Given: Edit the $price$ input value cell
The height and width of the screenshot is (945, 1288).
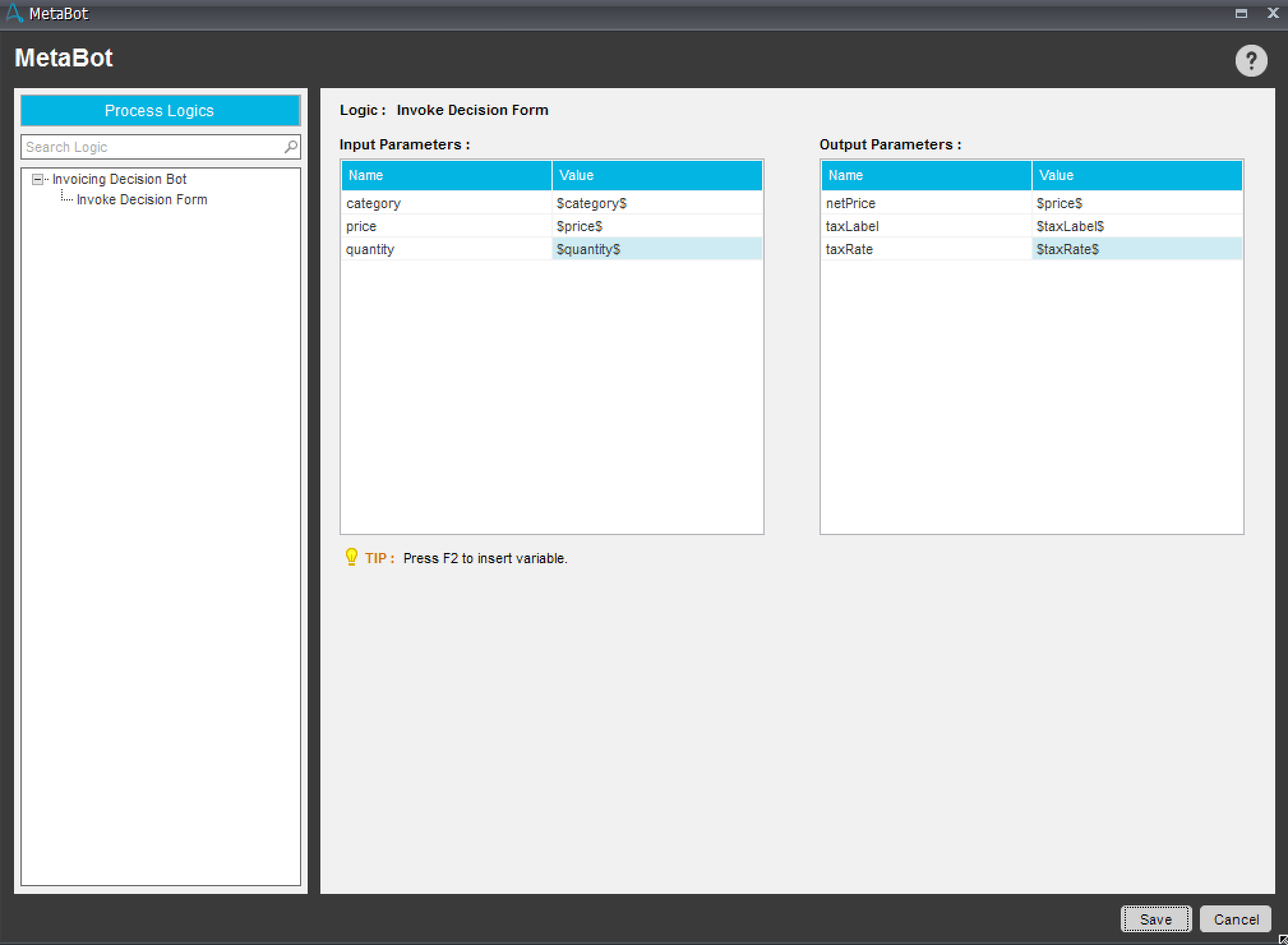Looking at the screenshot, I should pyautogui.click(x=656, y=226).
